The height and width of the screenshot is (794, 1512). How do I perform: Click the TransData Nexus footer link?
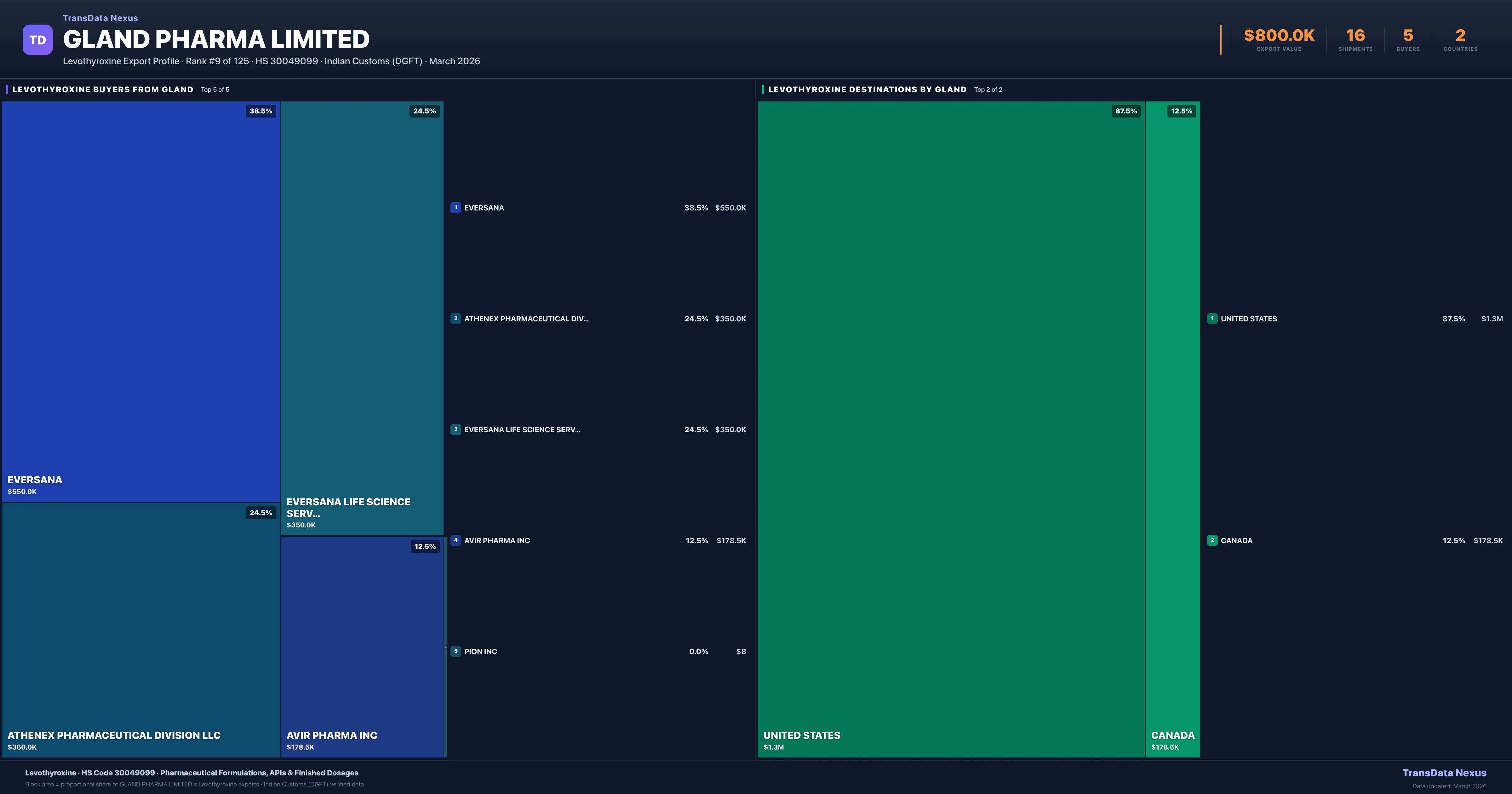[x=1444, y=773]
